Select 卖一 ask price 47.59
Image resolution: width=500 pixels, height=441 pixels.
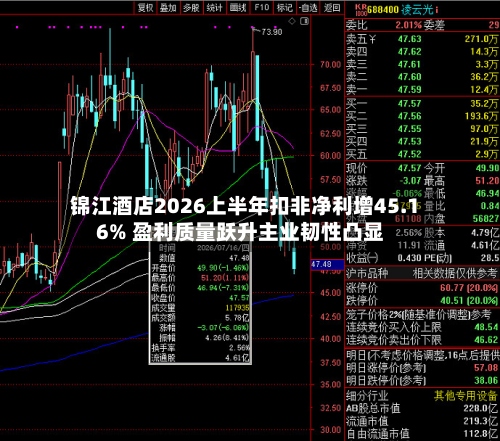410,90
